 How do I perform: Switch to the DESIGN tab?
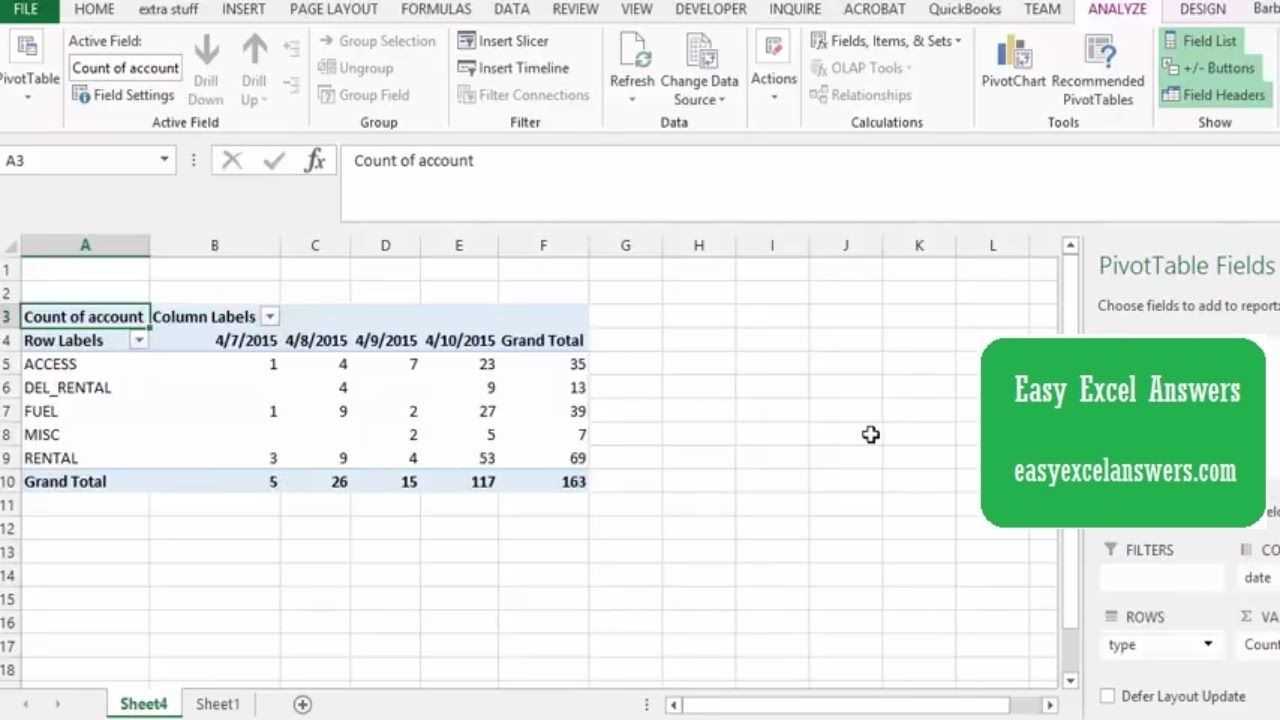click(x=1202, y=9)
